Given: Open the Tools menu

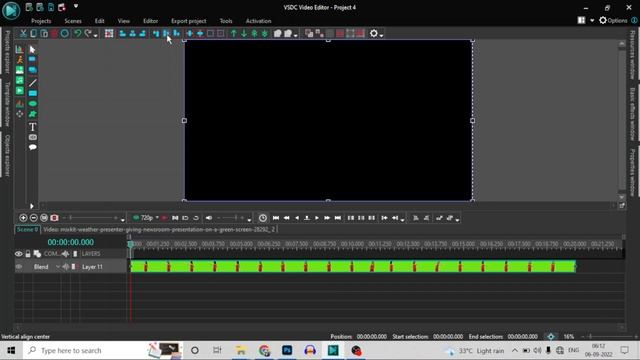Looking at the screenshot, I should click(x=226, y=21).
